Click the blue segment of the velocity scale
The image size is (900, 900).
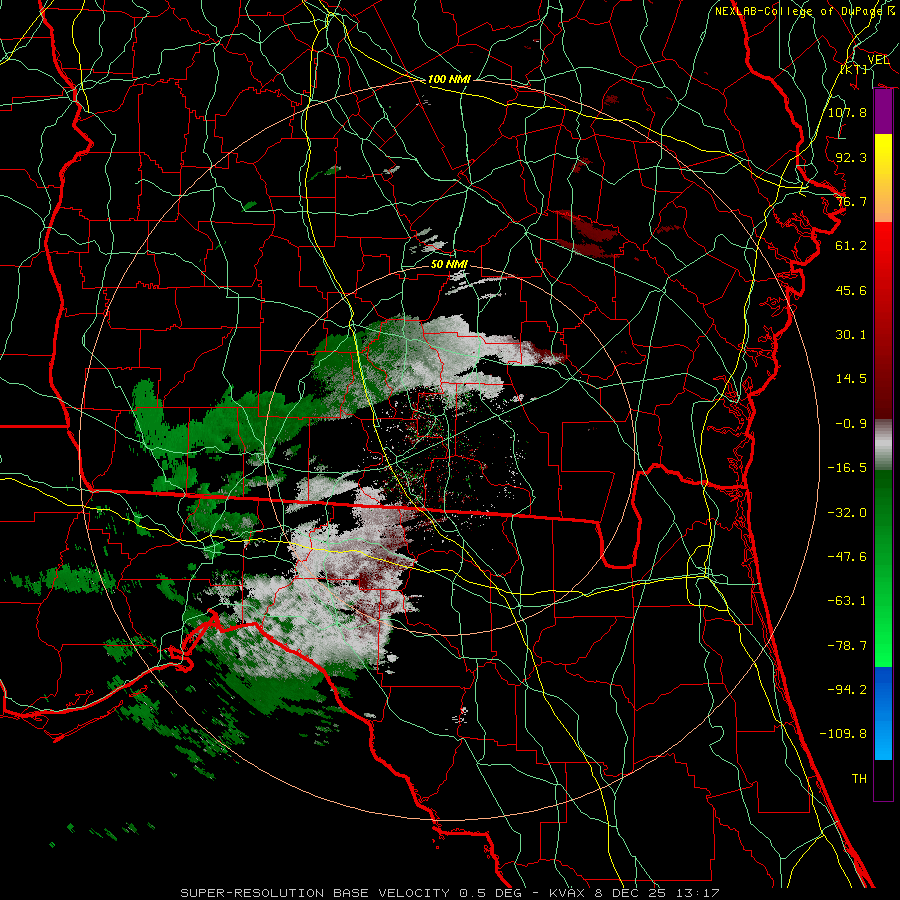(x=883, y=713)
